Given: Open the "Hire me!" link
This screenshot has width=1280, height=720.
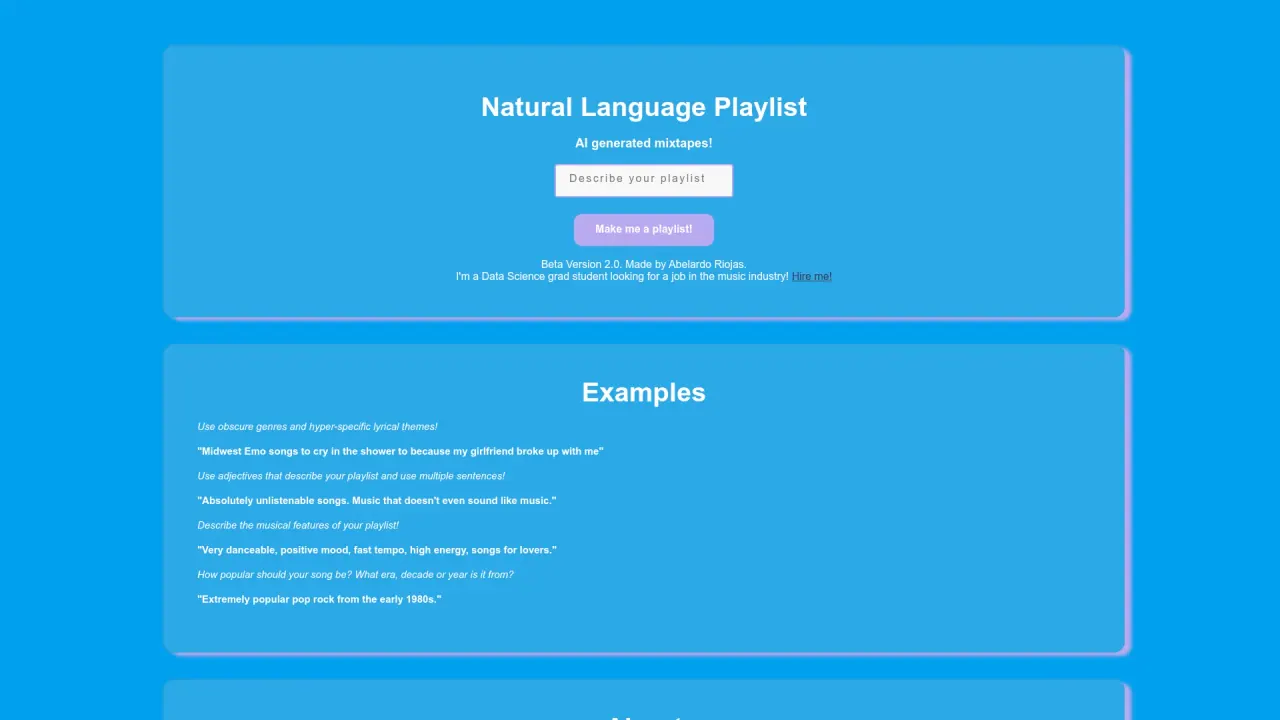Looking at the screenshot, I should point(812,277).
